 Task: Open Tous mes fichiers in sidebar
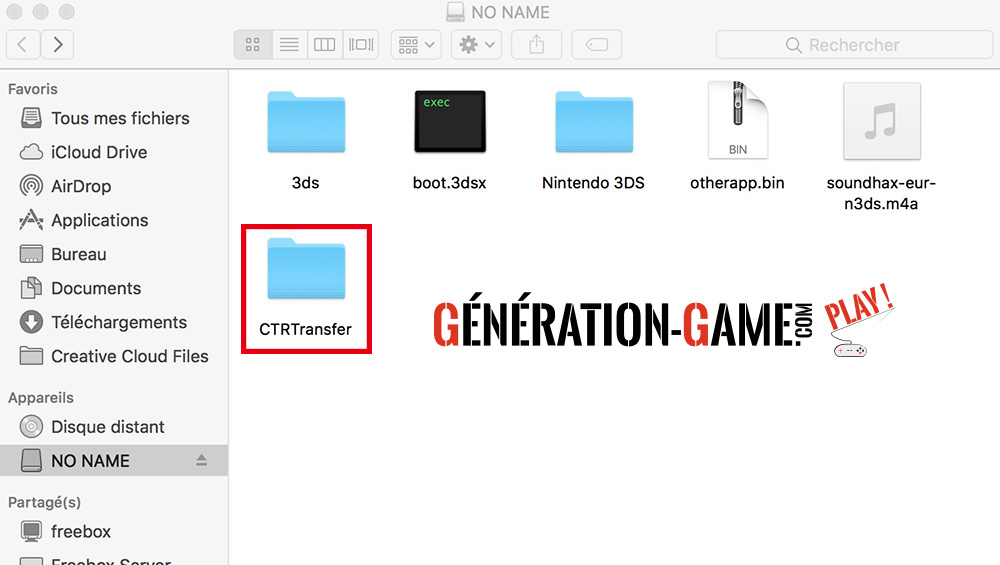[114, 118]
